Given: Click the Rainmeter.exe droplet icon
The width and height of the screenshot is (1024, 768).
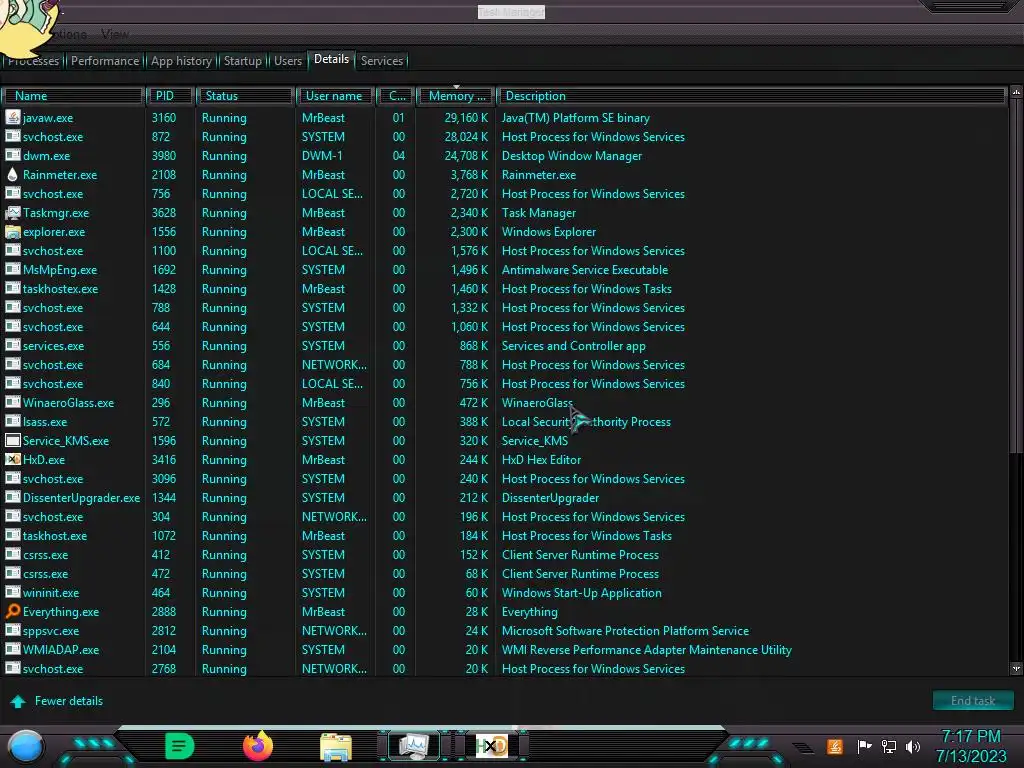Looking at the screenshot, I should [12, 174].
